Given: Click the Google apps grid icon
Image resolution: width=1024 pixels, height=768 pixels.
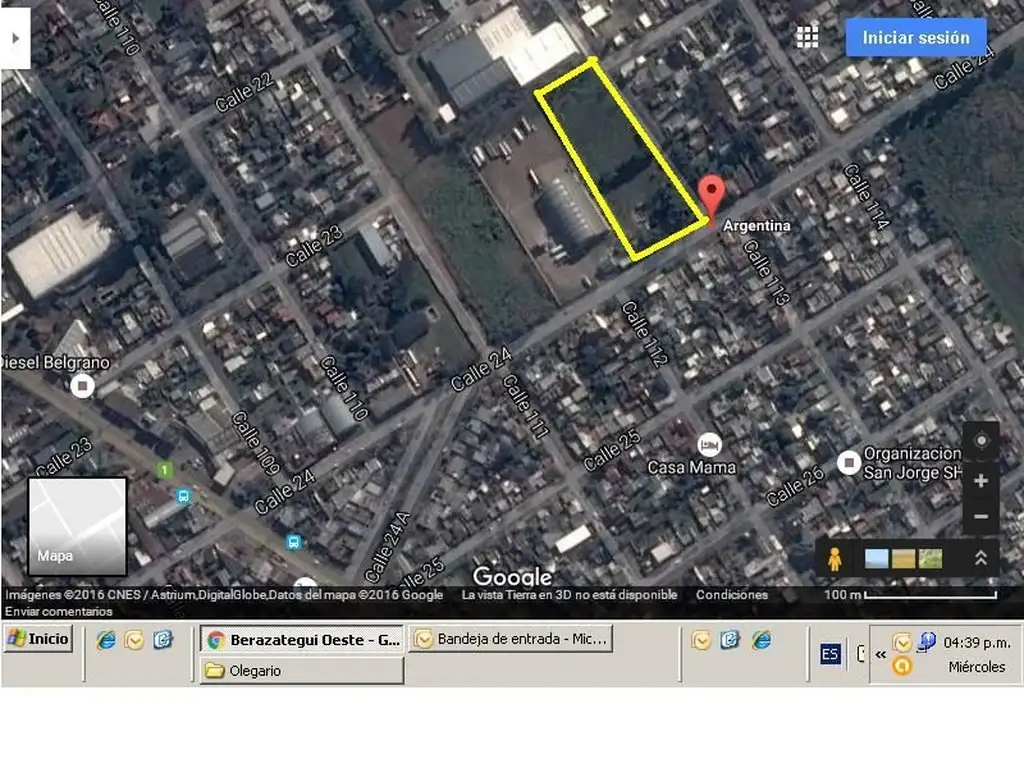Looking at the screenshot, I should (807, 37).
